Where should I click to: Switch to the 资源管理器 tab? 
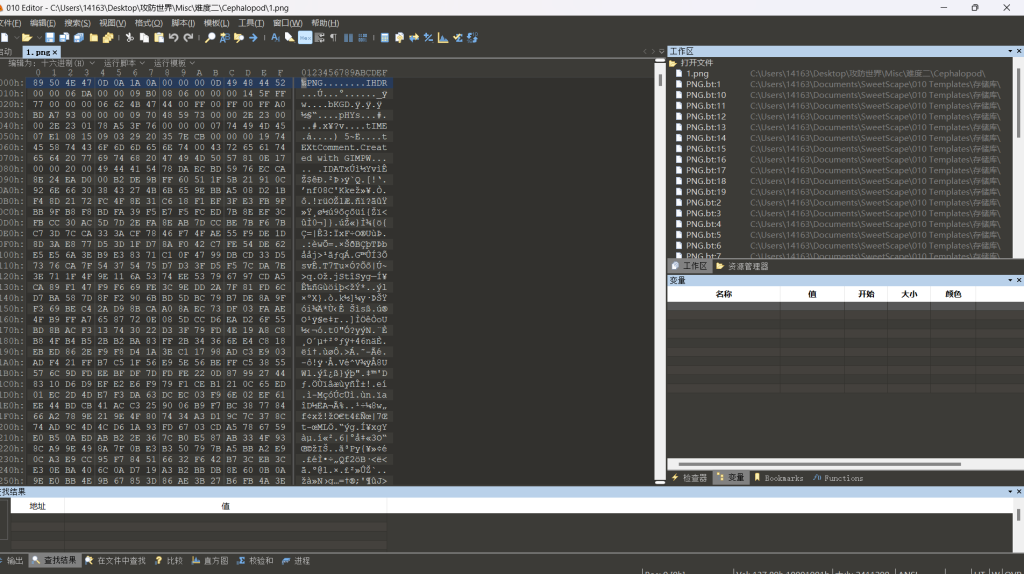(x=746, y=266)
